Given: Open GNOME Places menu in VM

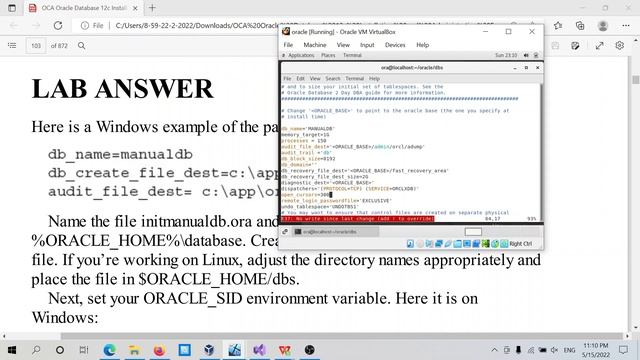Looking at the screenshot, I should pyautogui.click(x=328, y=55).
